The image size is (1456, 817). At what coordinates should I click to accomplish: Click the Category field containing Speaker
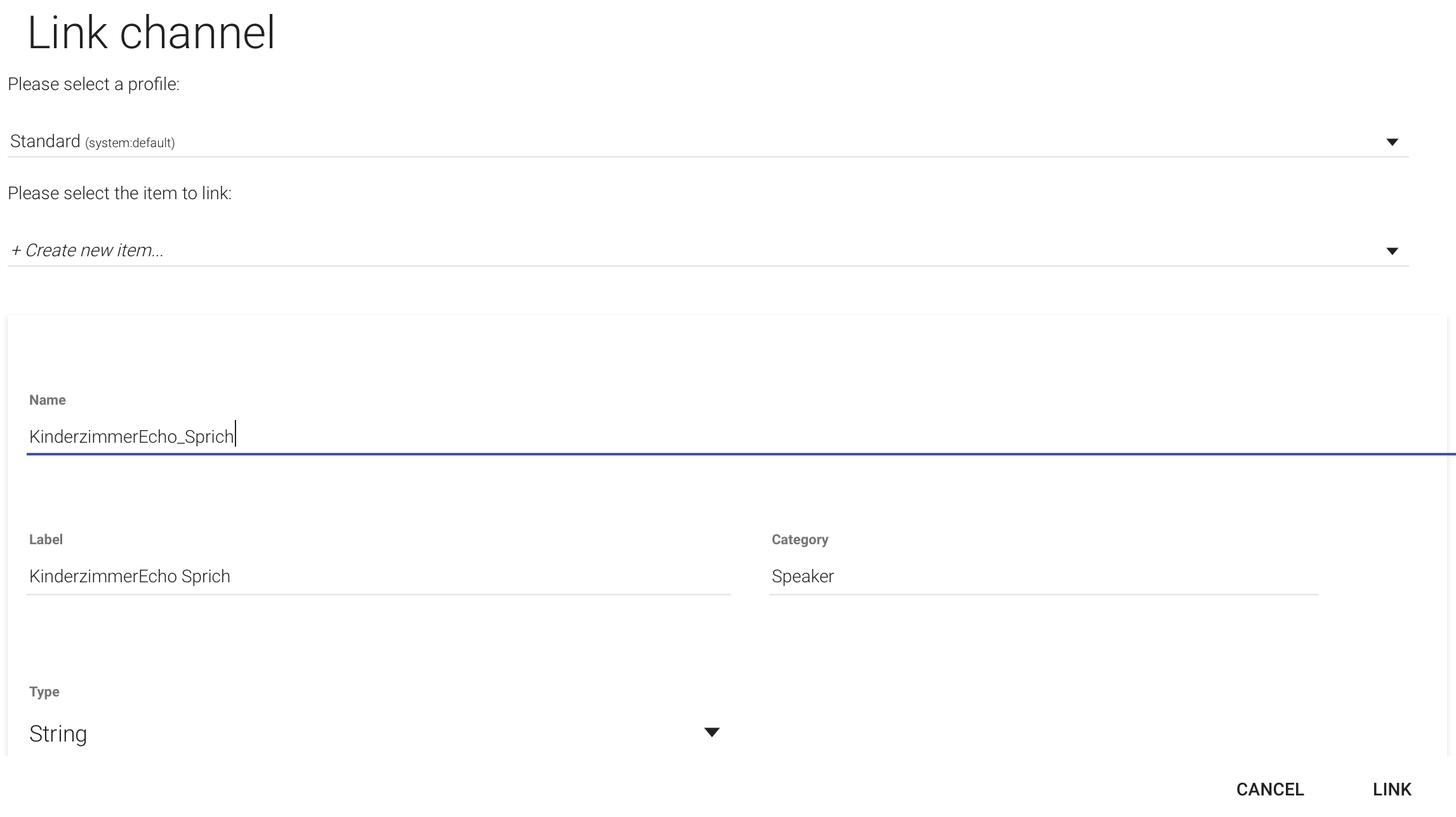coord(1043,576)
